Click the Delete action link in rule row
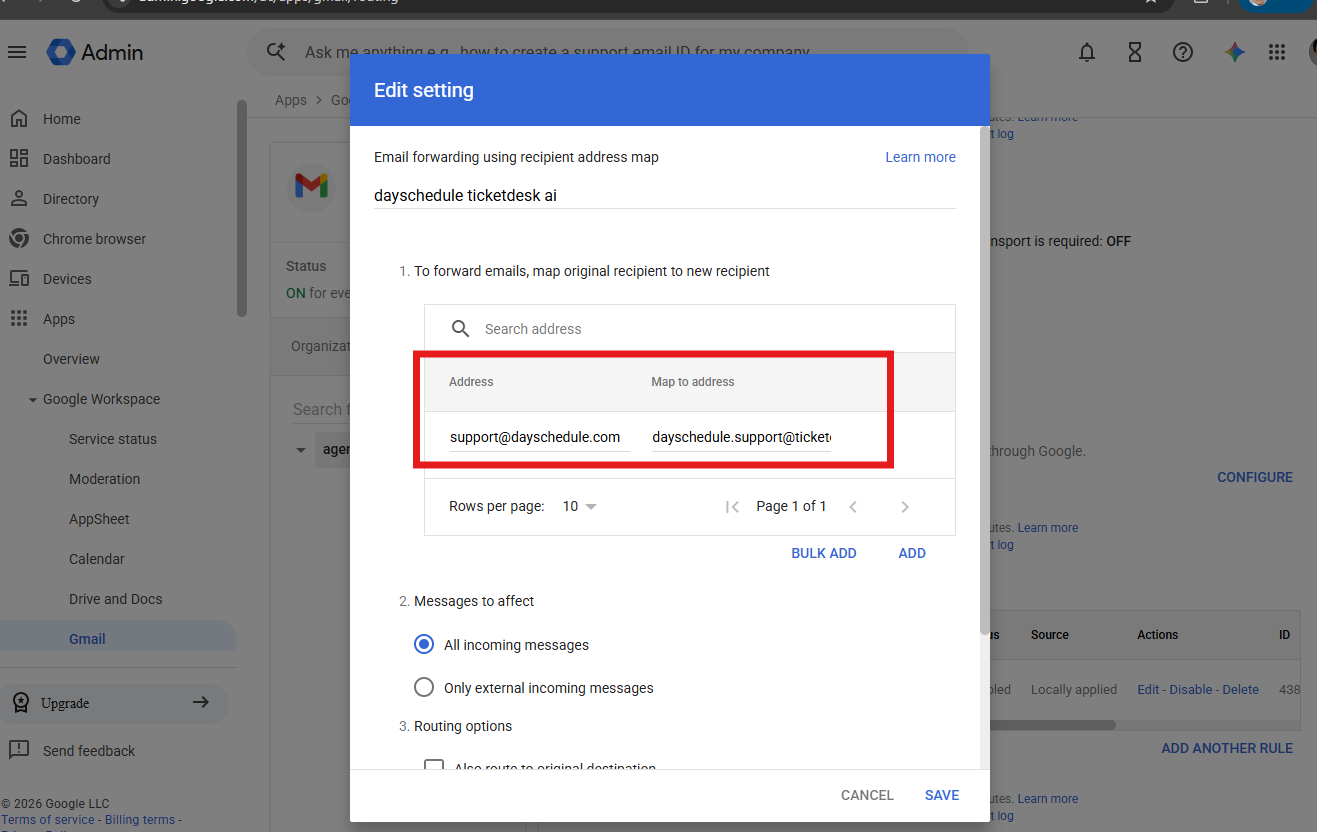The width and height of the screenshot is (1317, 832). coord(1241,689)
